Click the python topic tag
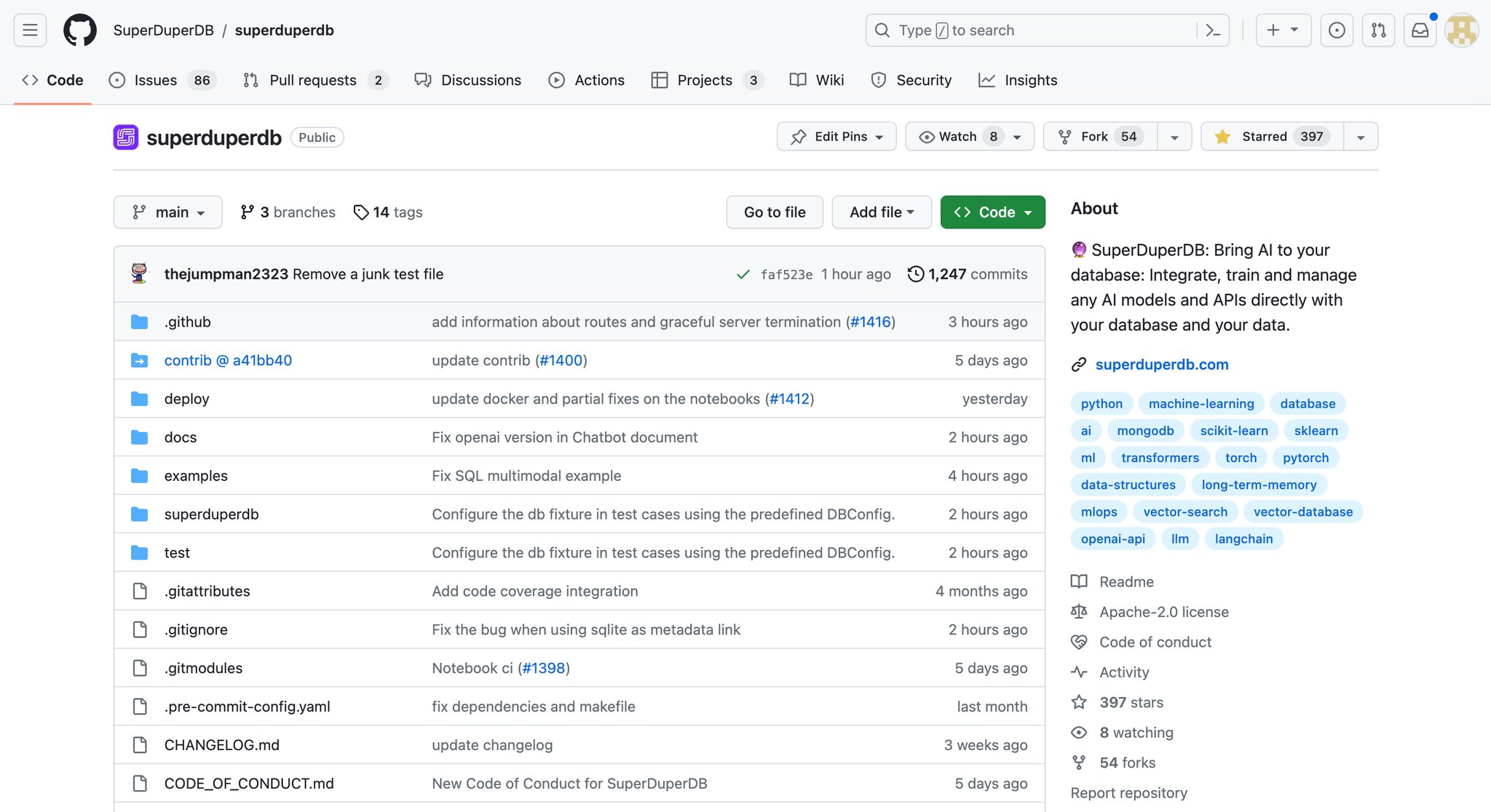This screenshot has width=1491, height=812. pyautogui.click(x=1102, y=404)
